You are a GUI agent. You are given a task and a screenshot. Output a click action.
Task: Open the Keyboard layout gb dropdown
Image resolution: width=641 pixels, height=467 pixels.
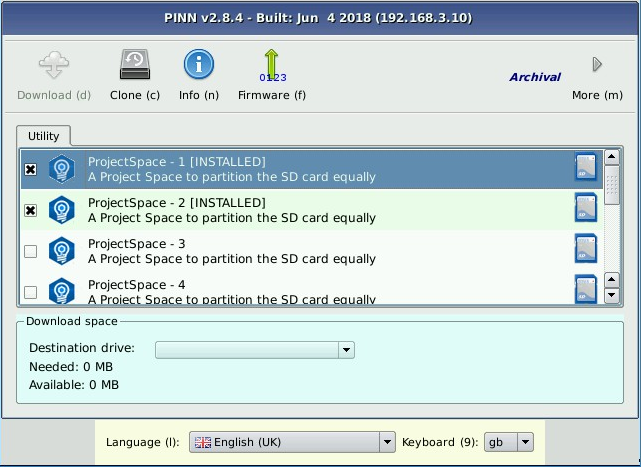[x=509, y=442]
